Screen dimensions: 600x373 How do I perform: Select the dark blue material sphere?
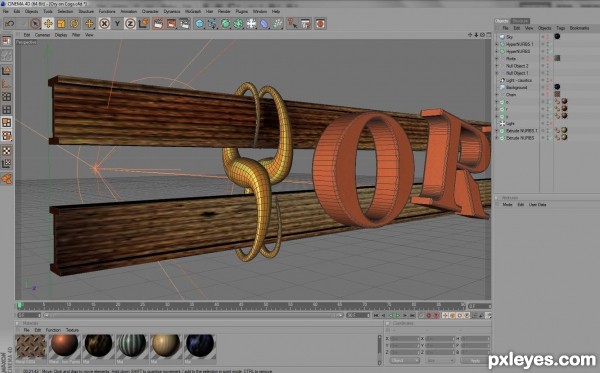pyautogui.click(x=200, y=345)
